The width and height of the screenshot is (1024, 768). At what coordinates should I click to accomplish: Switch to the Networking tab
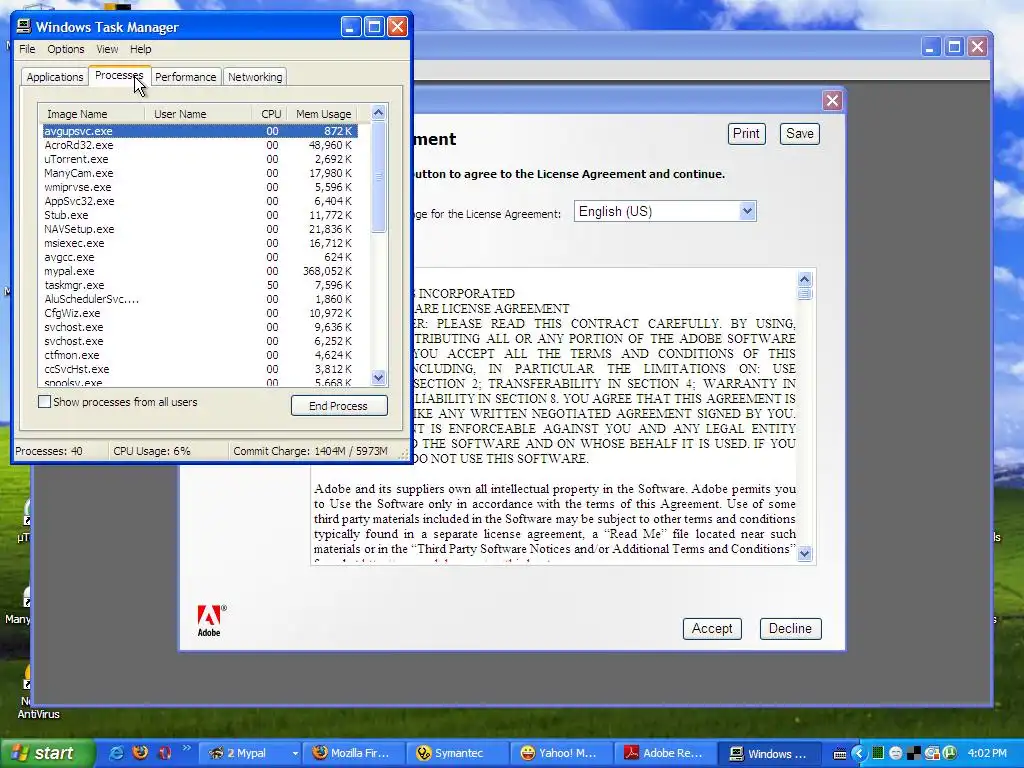pos(255,76)
